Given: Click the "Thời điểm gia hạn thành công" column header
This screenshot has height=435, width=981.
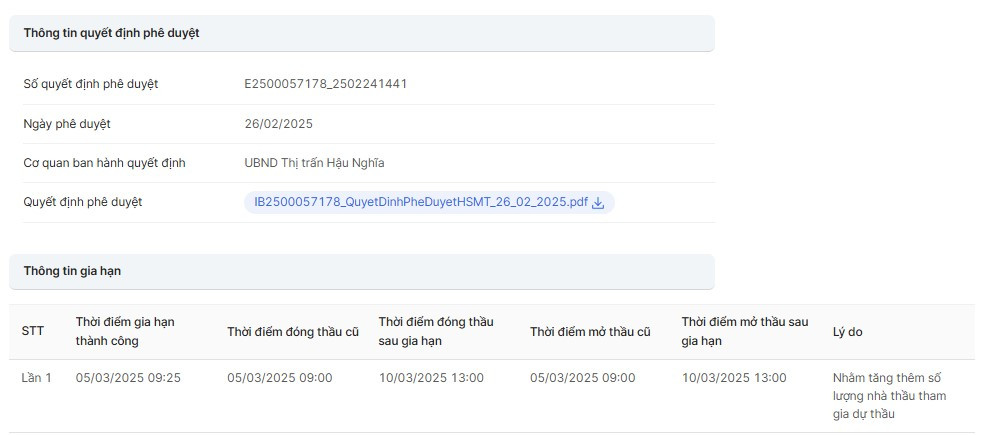Looking at the screenshot, I should (125, 332).
